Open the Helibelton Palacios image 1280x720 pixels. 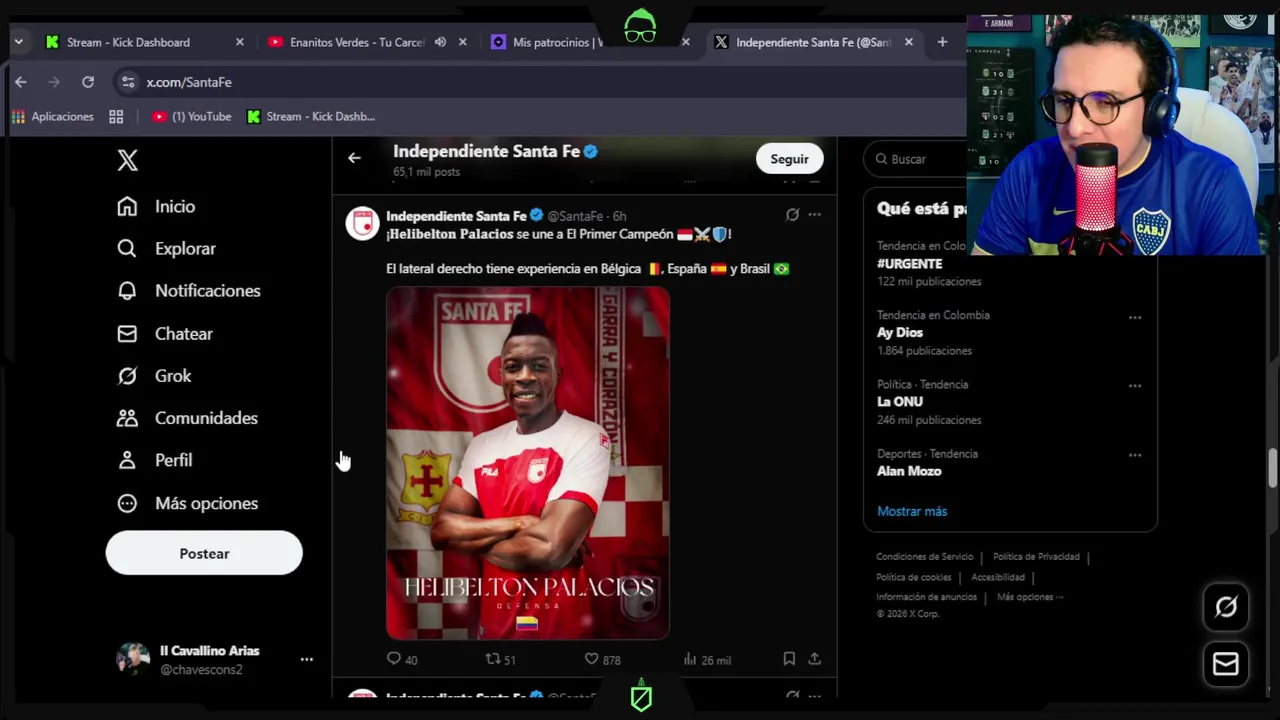click(528, 463)
